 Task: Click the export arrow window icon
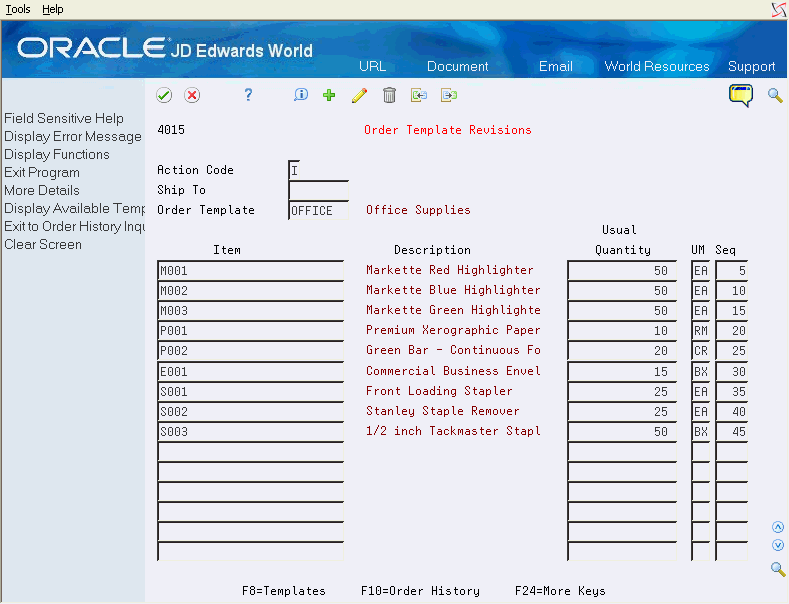click(449, 95)
